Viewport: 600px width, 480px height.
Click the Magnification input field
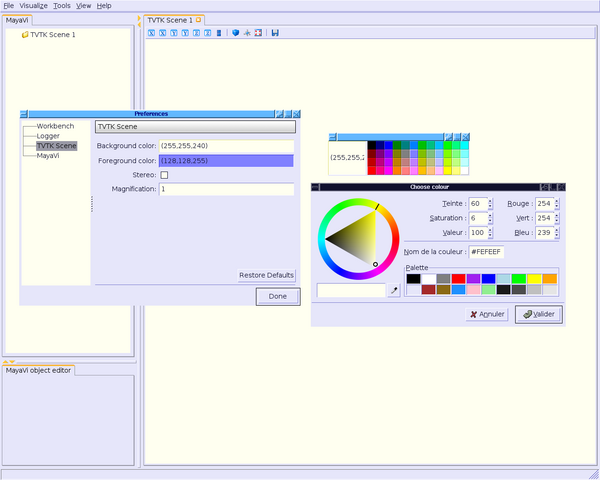point(227,189)
